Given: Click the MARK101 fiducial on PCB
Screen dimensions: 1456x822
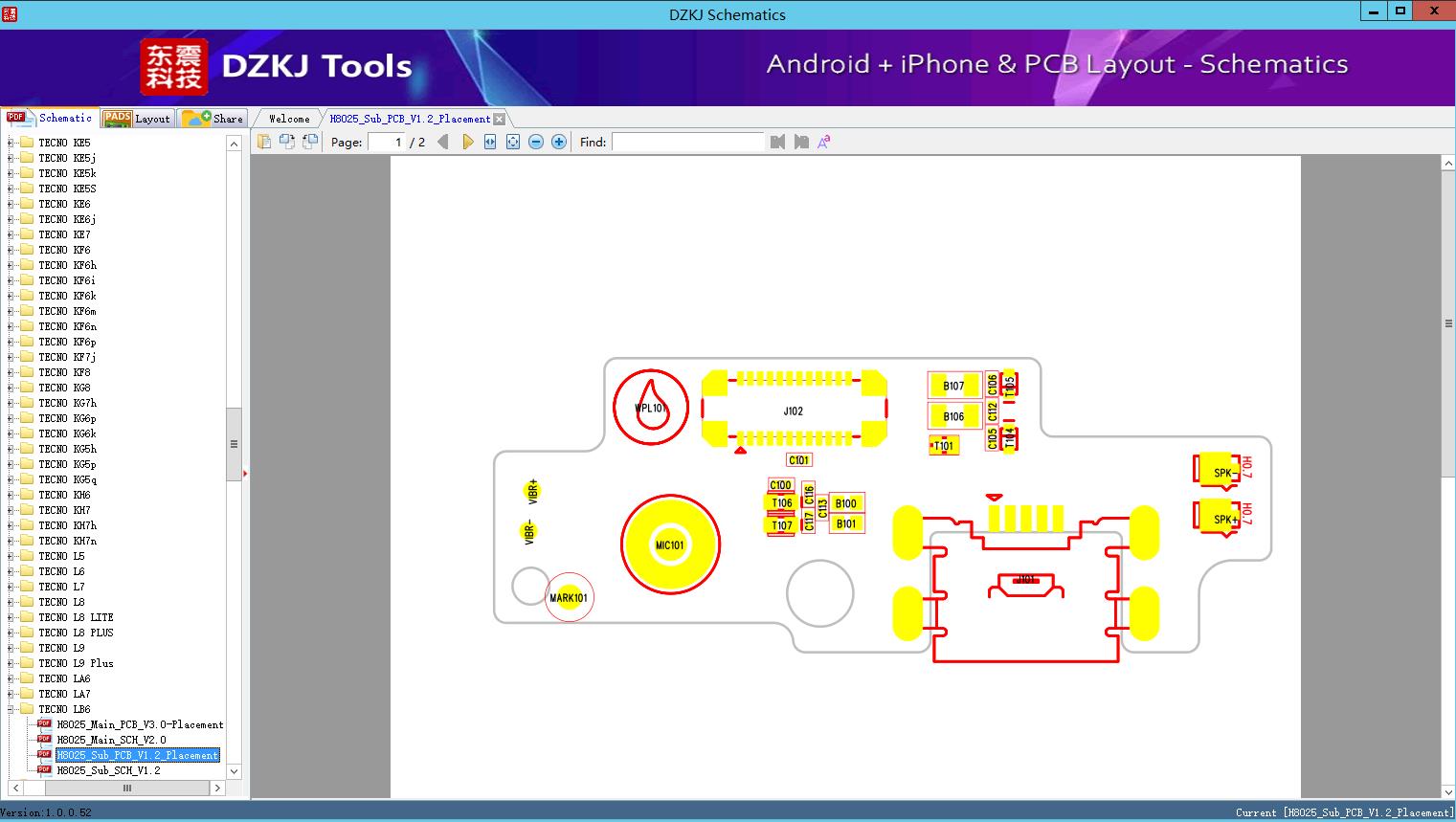Looking at the screenshot, I should pos(569,598).
